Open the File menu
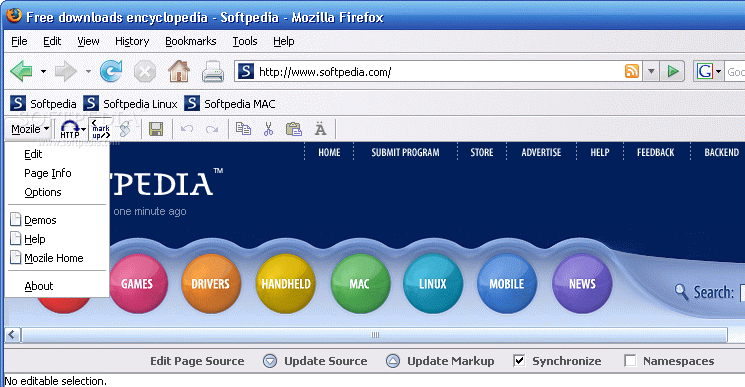The height and width of the screenshot is (387, 745). (x=19, y=41)
